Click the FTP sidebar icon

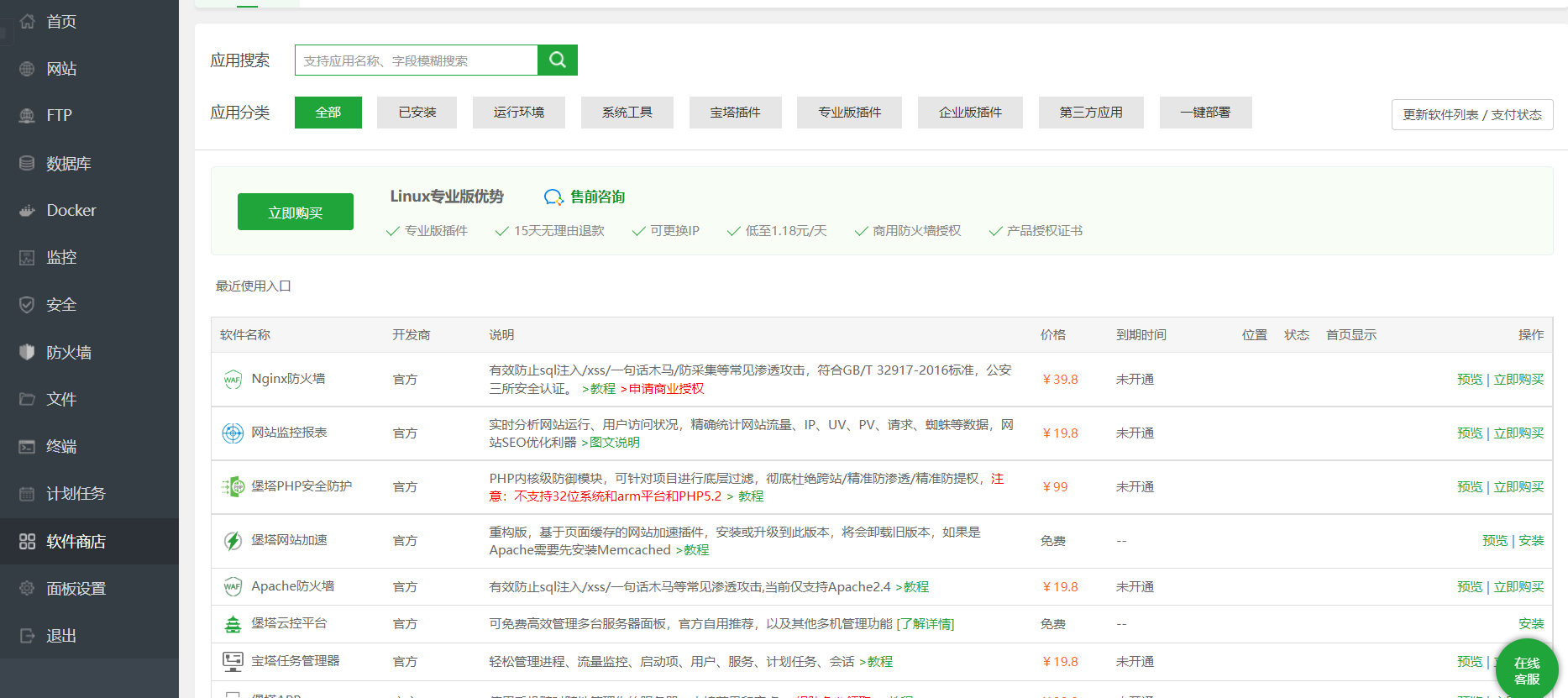pos(27,115)
